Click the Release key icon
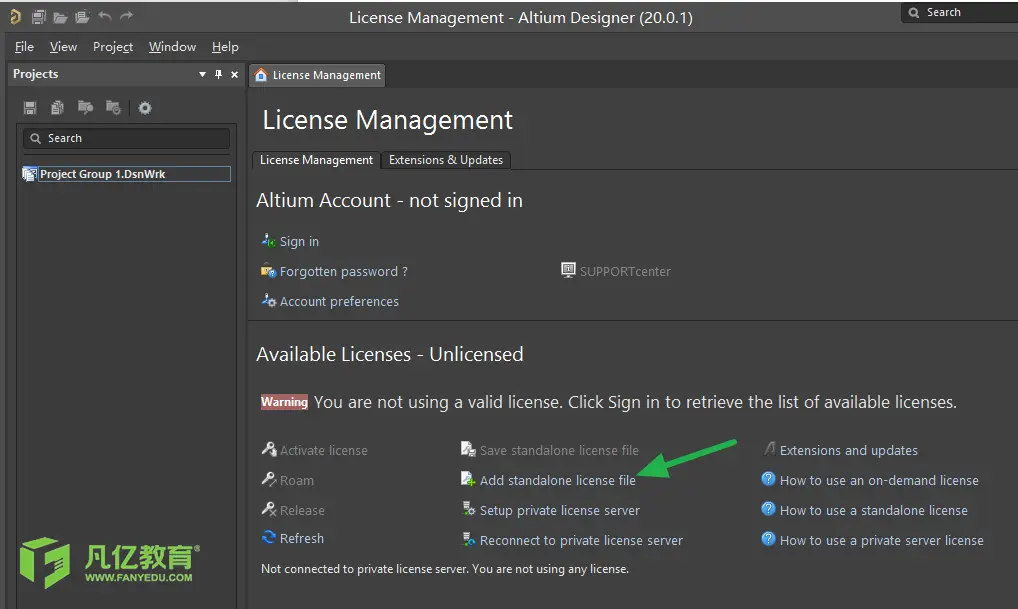Image resolution: width=1018 pixels, height=609 pixels. tap(269, 509)
